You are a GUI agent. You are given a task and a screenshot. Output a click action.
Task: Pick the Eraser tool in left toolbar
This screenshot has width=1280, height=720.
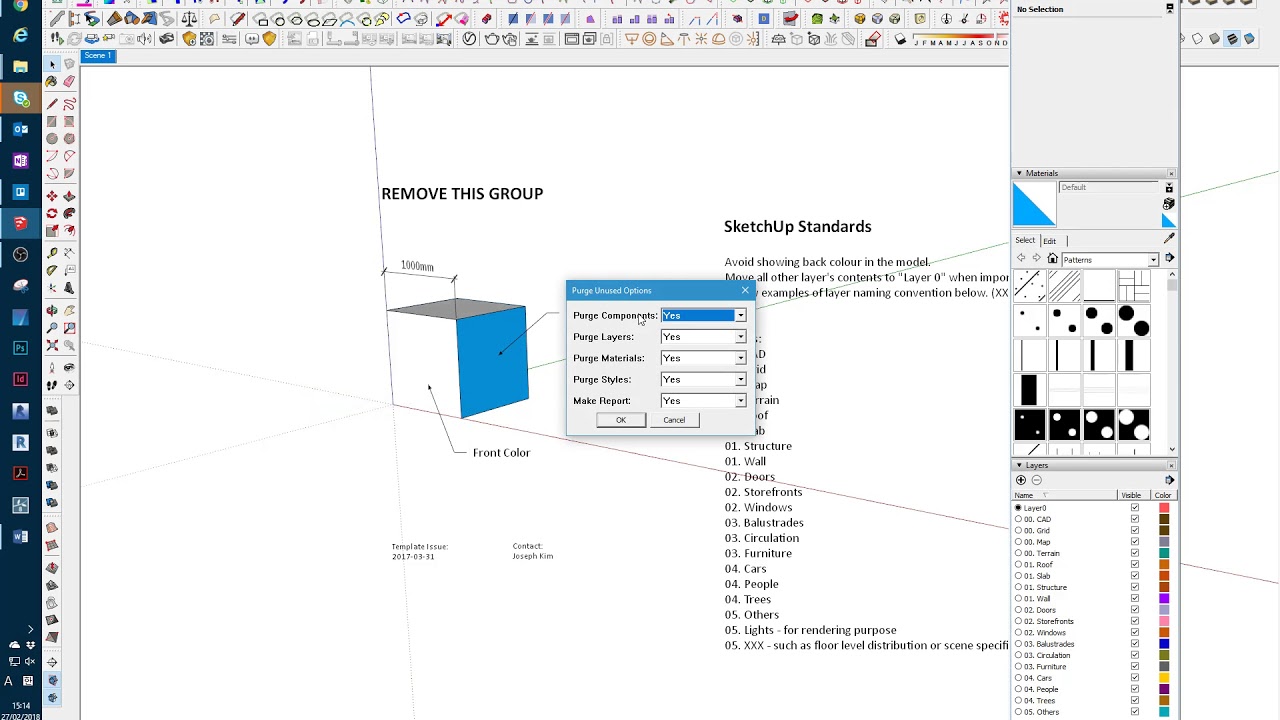tap(69, 82)
